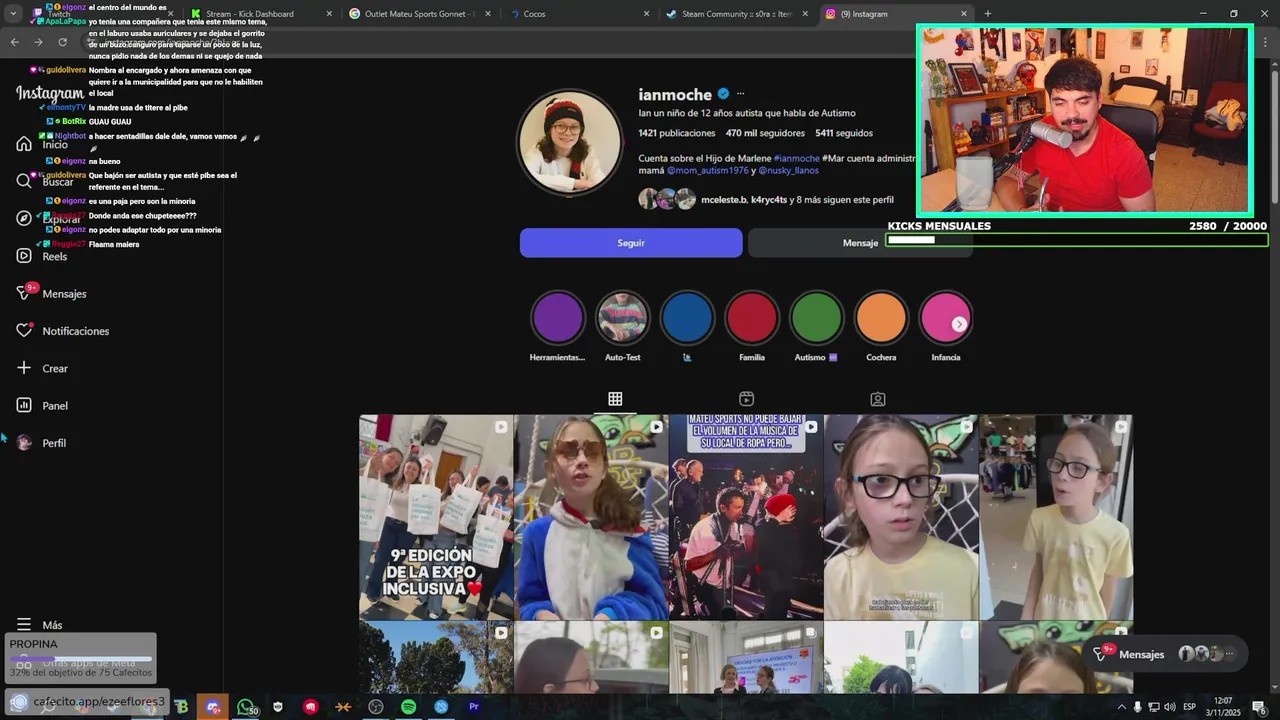Show next highlights with arrow
The height and width of the screenshot is (720, 1280).
click(x=959, y=324)
